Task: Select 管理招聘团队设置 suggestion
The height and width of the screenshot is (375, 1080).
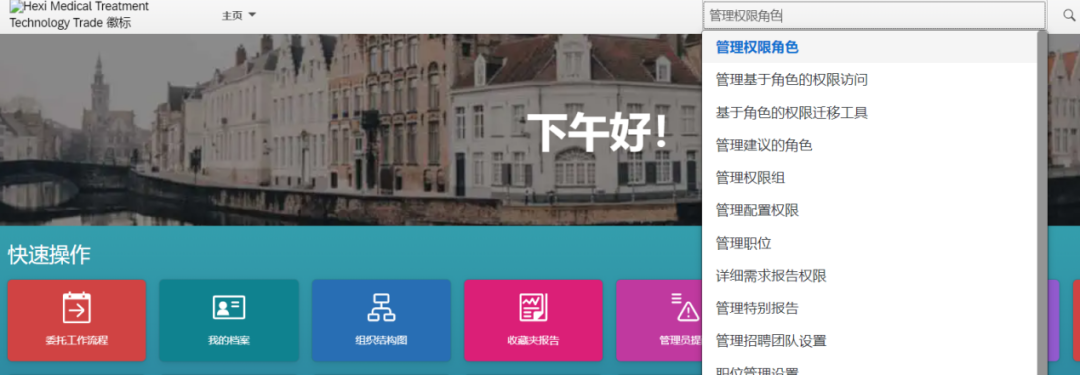Action: tap(869, 341)
